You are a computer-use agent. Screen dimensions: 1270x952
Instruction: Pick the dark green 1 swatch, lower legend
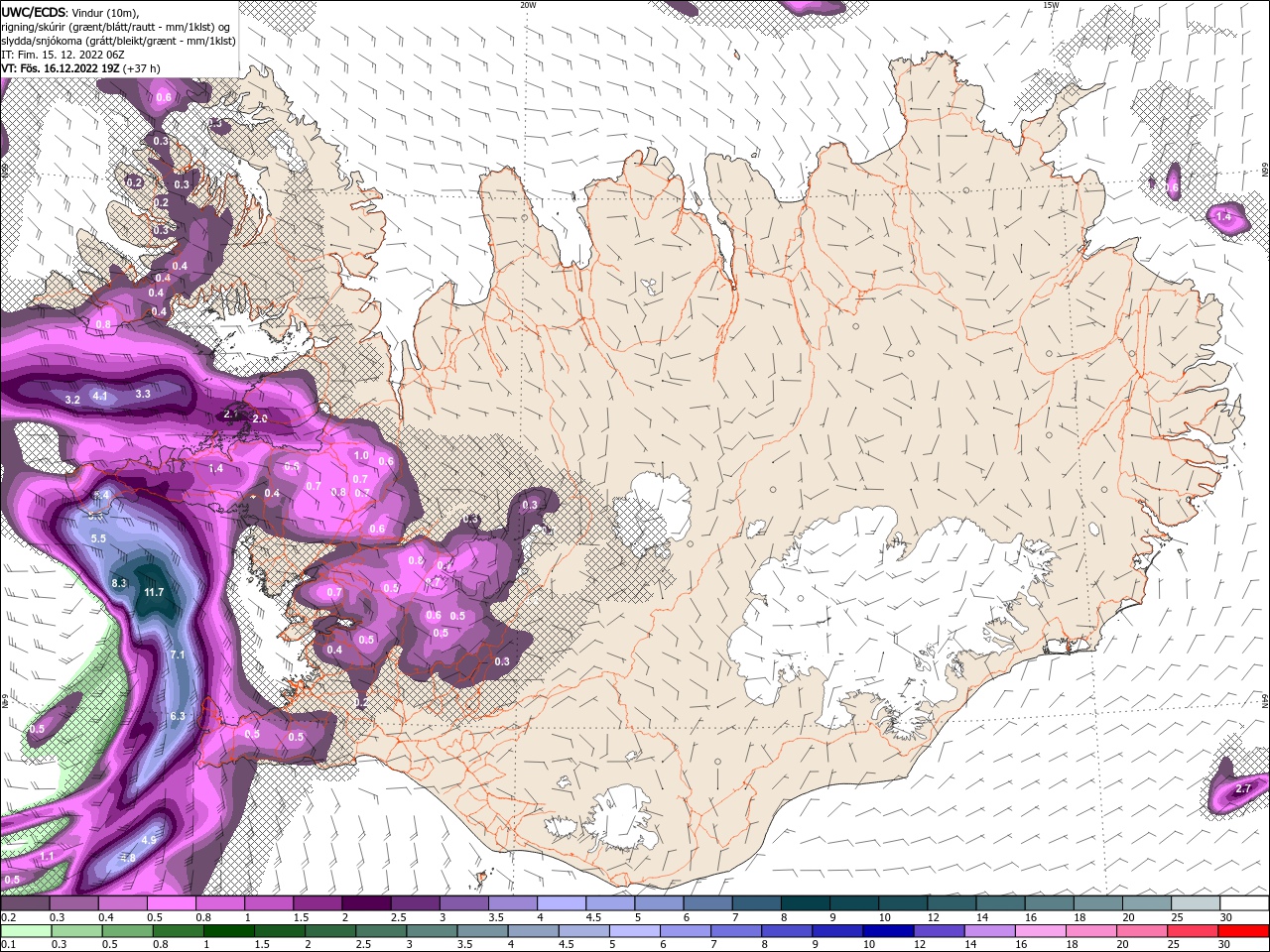228,931
